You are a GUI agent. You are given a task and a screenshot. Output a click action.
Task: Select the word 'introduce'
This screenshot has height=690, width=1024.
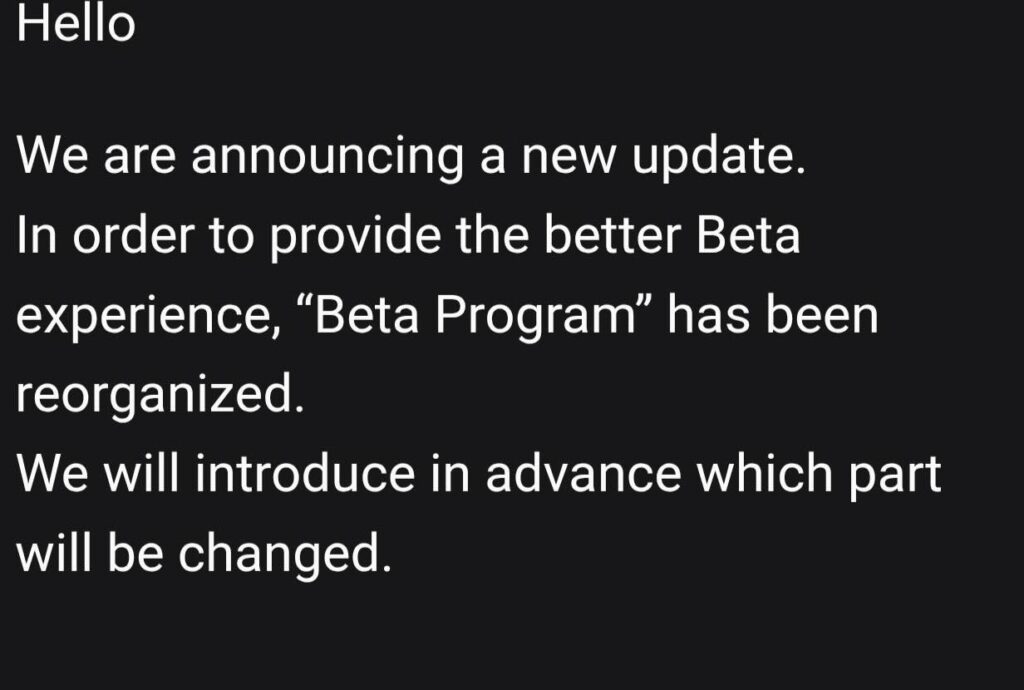click(305, 473)
